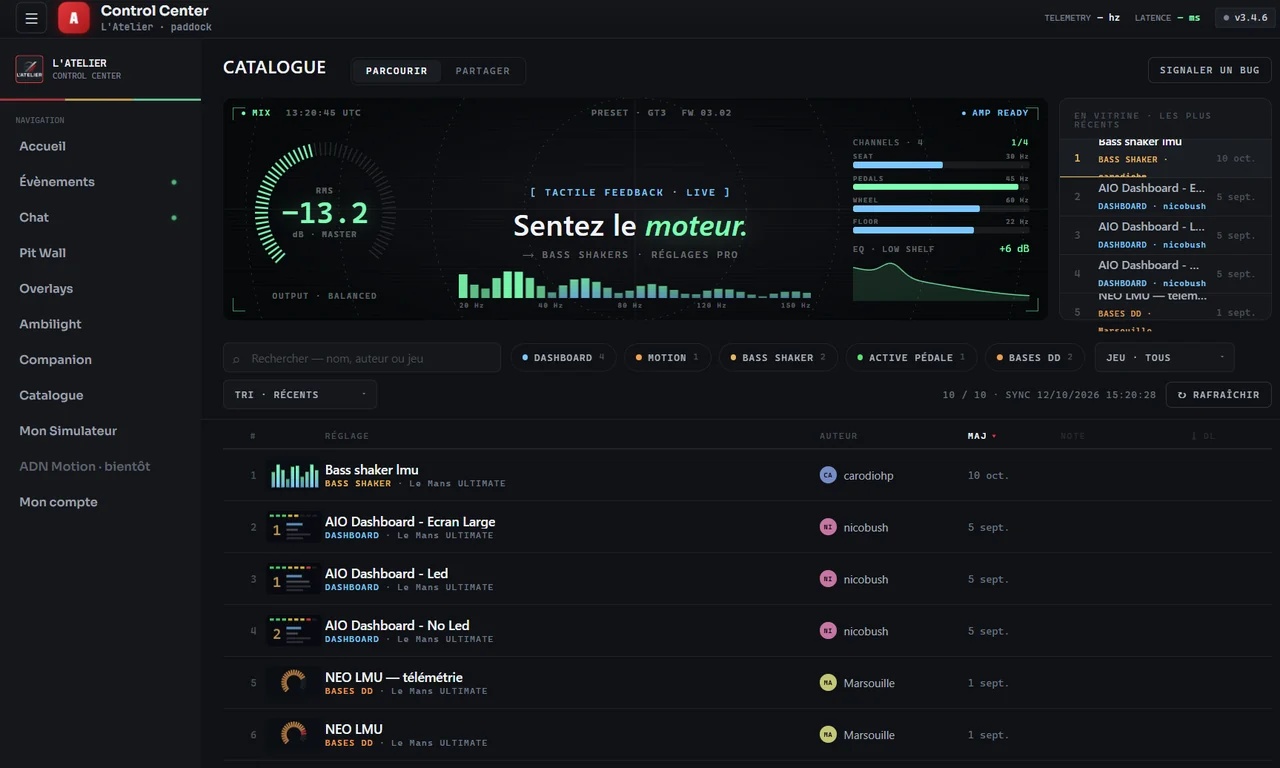The height and width of the screenshot is (768, 1280).
Task: Open featured AIO Dashboard ranked number 4
Action: tap(1165, 273)
